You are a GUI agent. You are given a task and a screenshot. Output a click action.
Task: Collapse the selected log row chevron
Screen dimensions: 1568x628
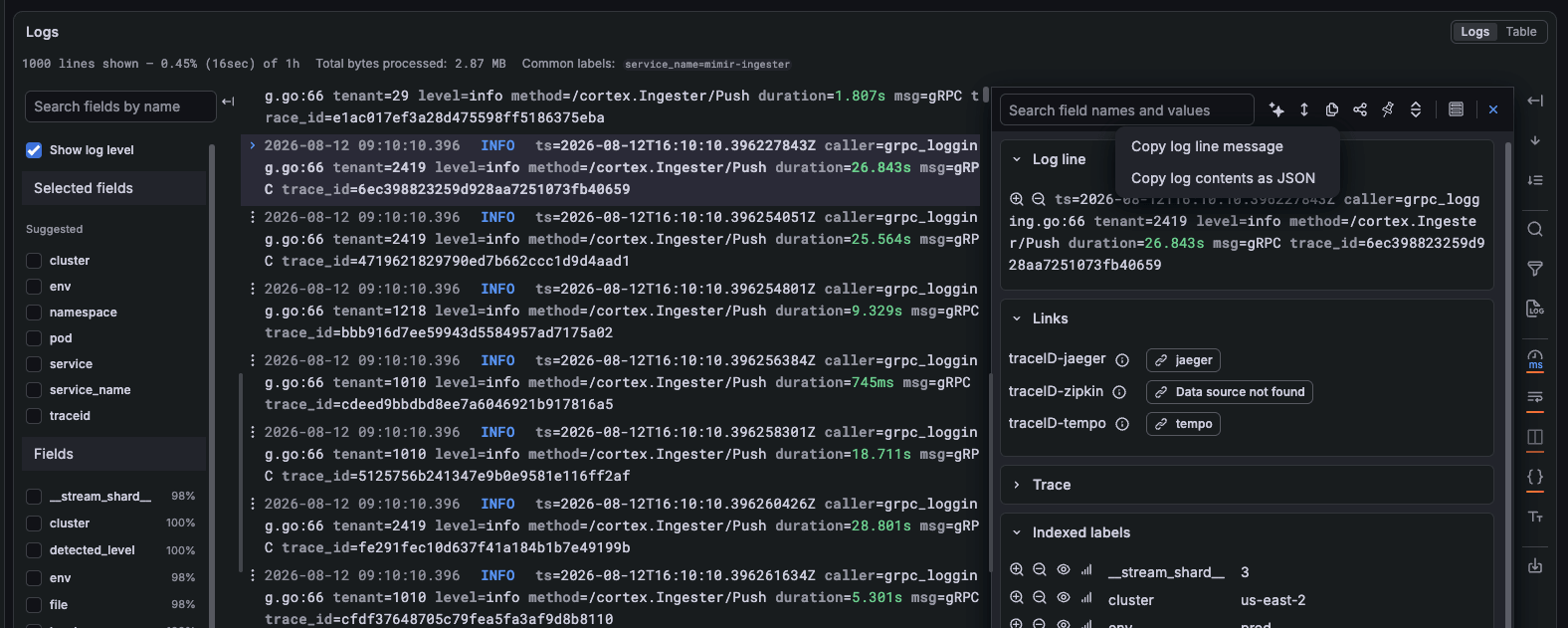253,145
